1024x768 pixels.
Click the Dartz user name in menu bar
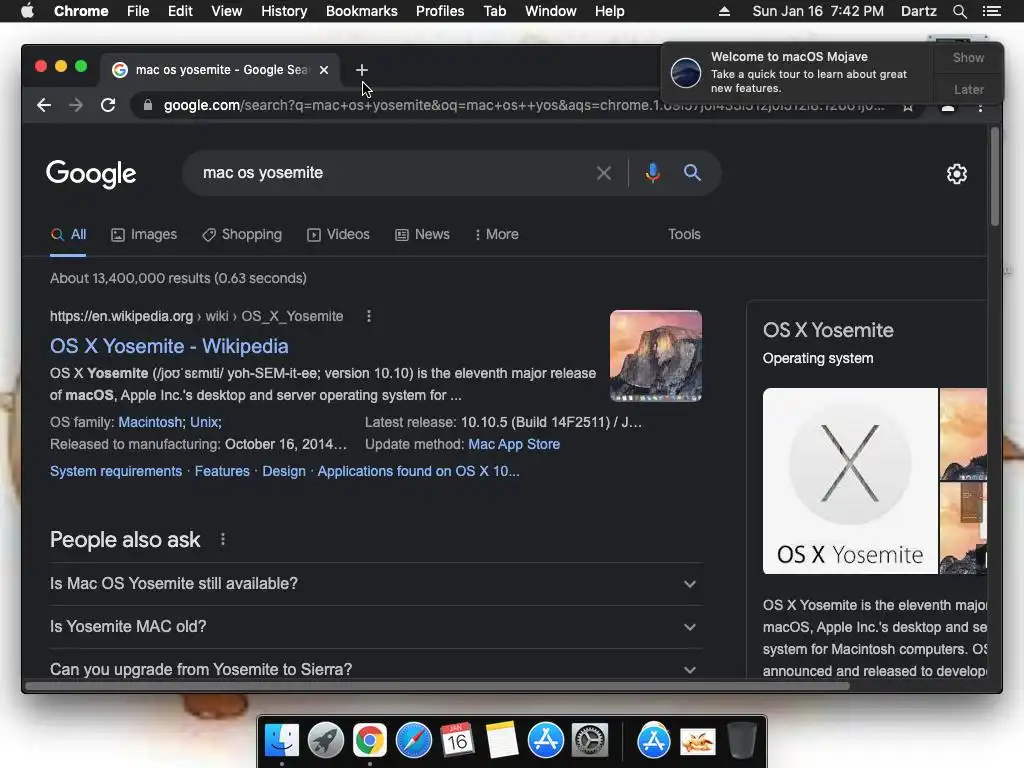coord(918,11)
